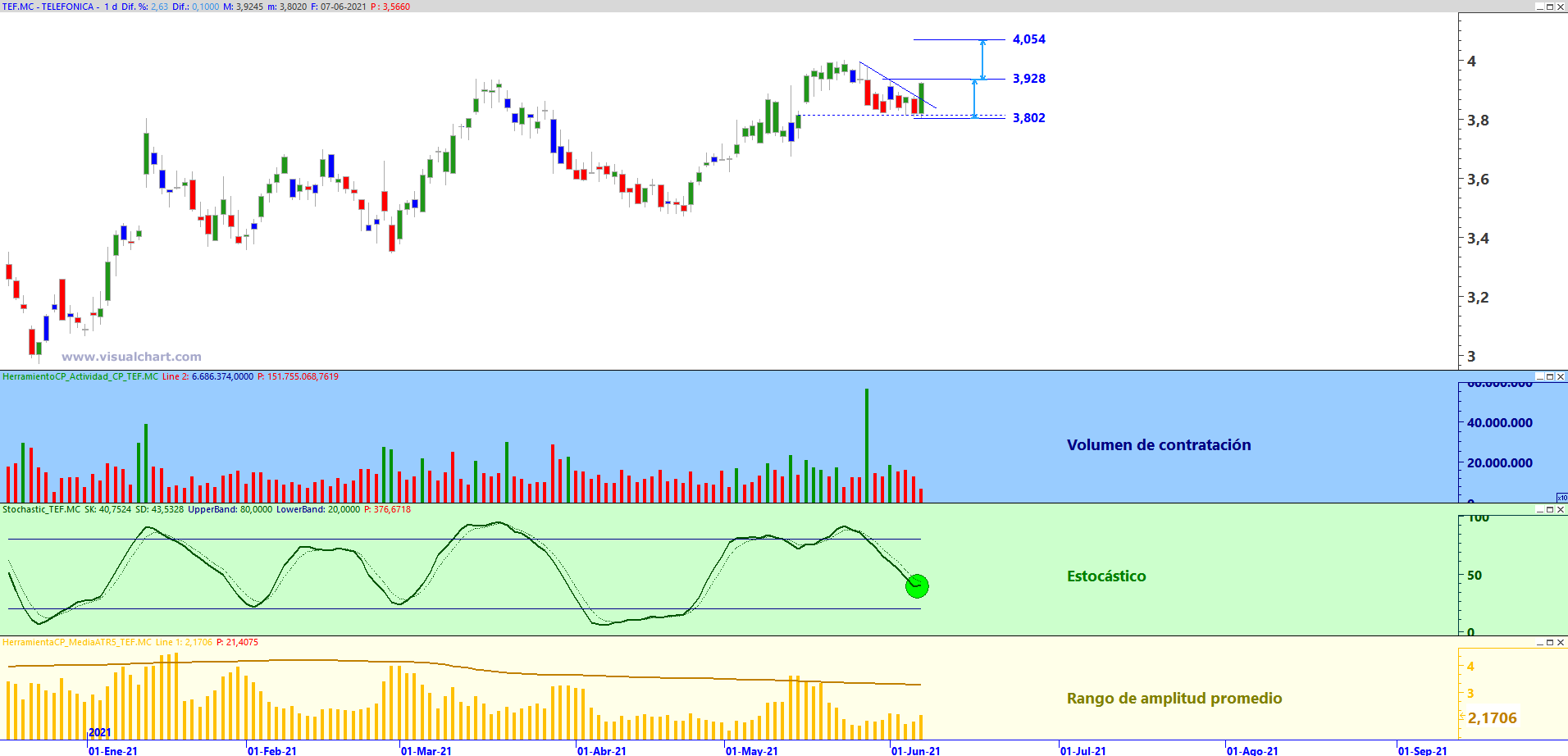Select the 2,1706 current ATR value tag
The width and height of the screenshot is (1568, 756).
[1492, 718]
